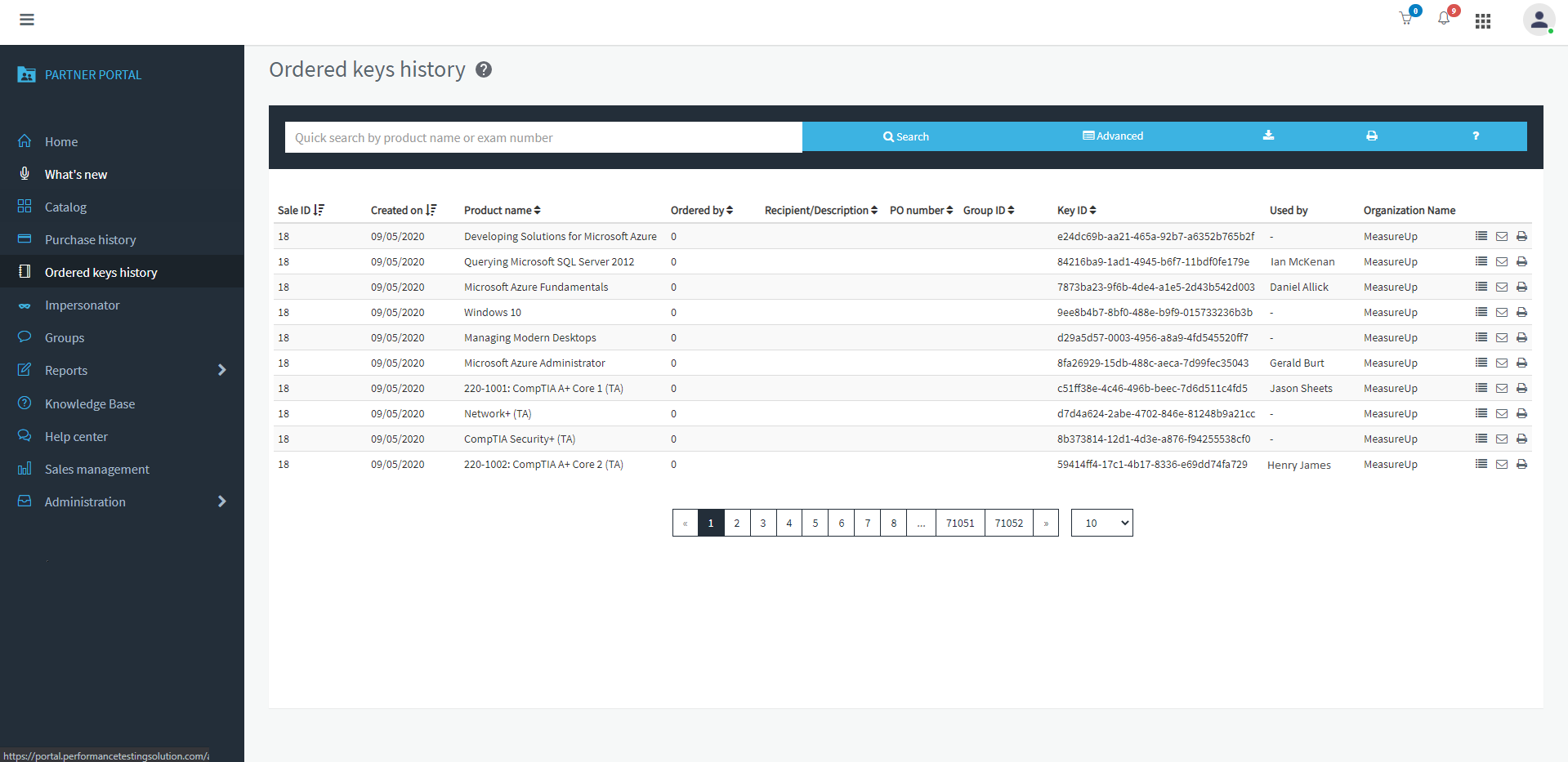1568x762 pixels.
Task: Click Used by name Henry James
Action: click(1299, 465)
